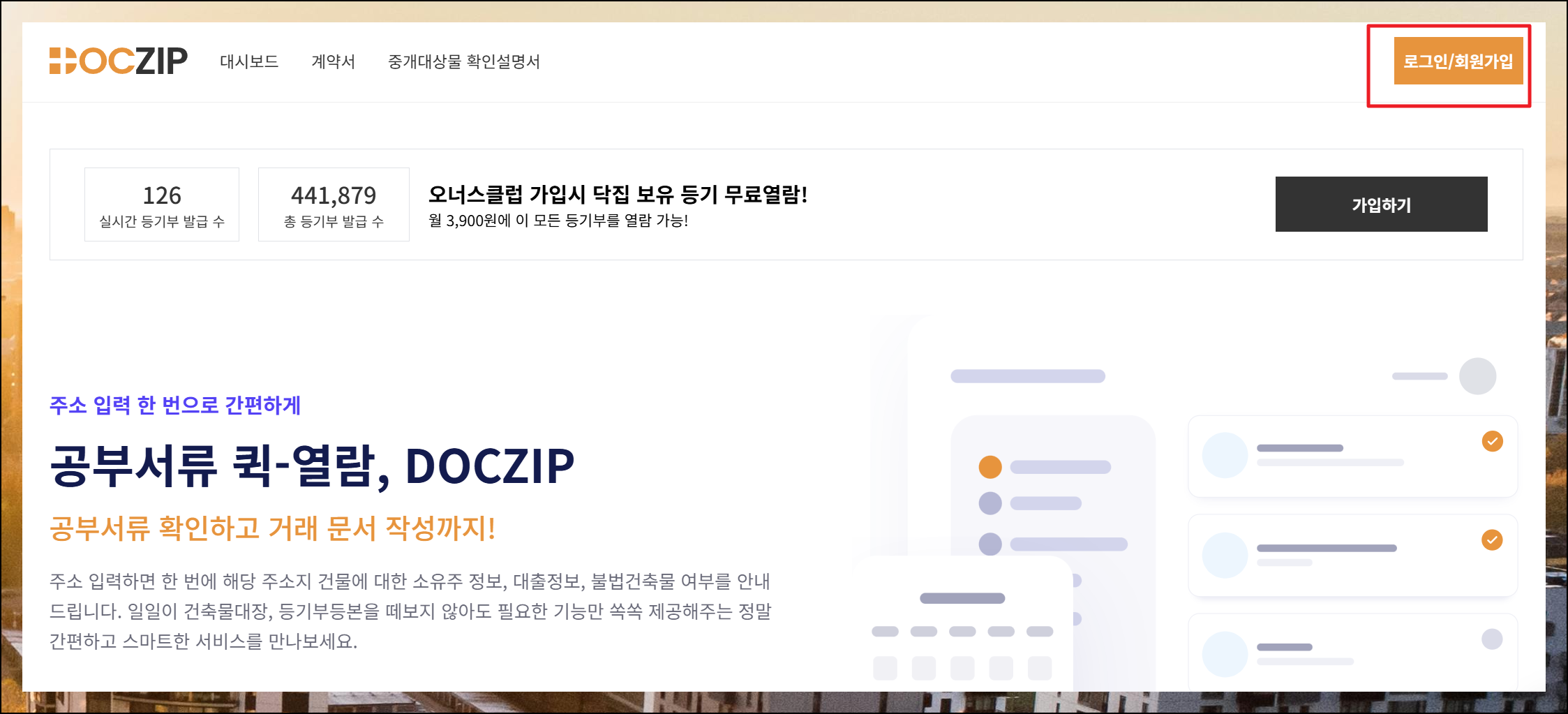
Task: Go to 중개대상물 확인설명서 page
Action: tap(464, 61)
